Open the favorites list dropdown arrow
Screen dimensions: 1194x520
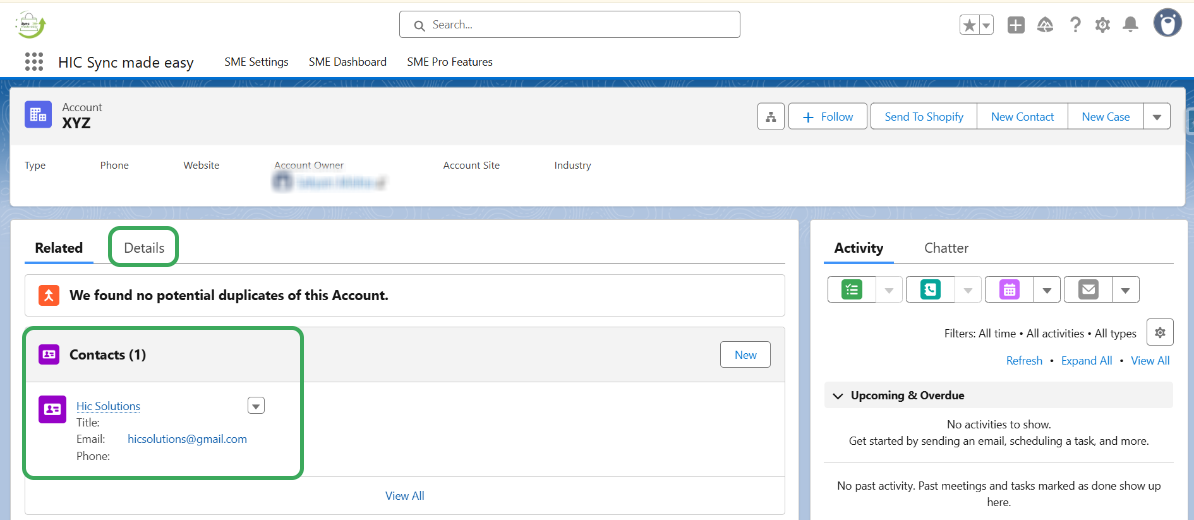tap(986, 25)
